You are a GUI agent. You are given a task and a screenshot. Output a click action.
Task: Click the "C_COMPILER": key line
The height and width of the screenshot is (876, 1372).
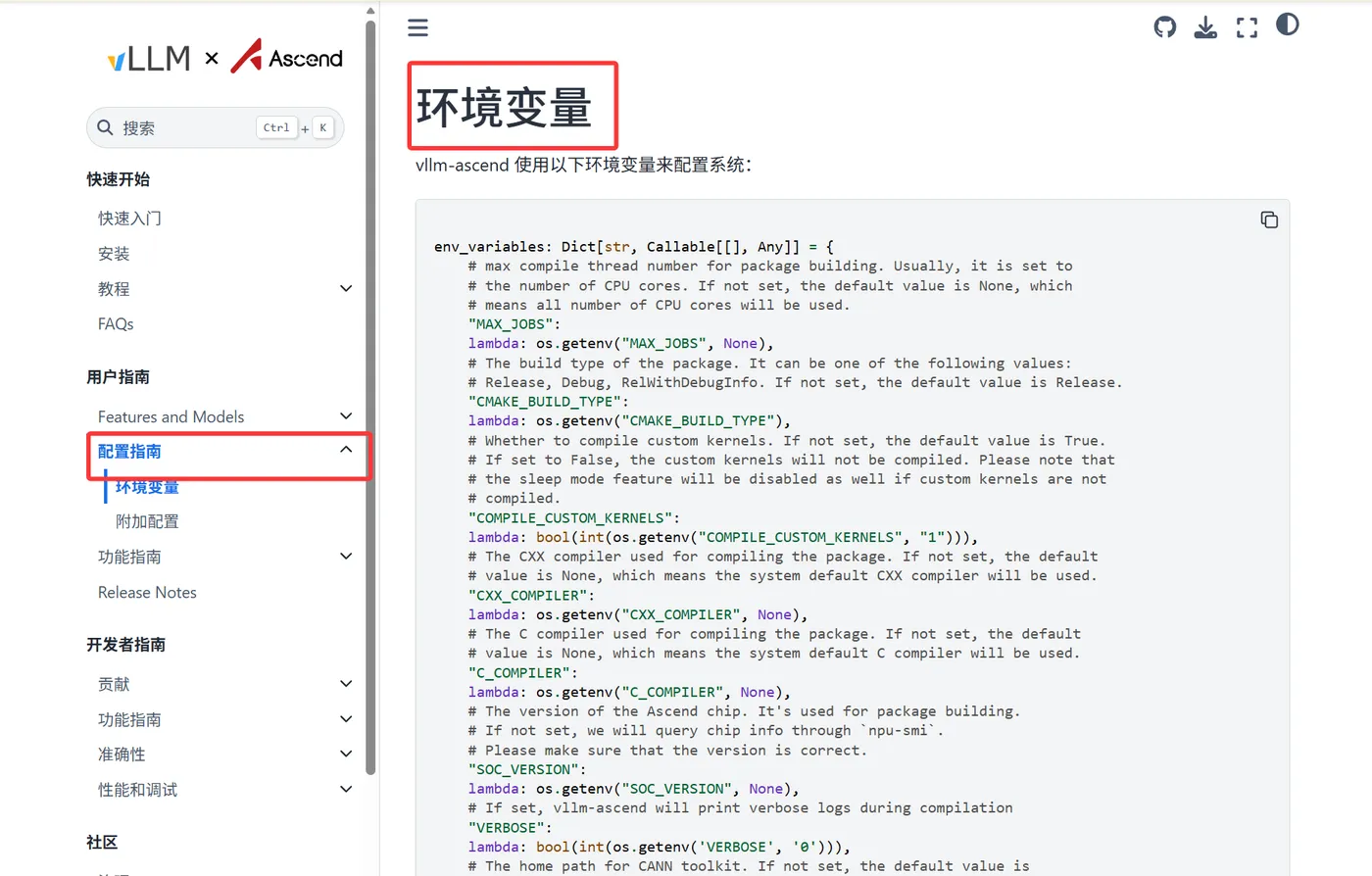coord(523,673)
